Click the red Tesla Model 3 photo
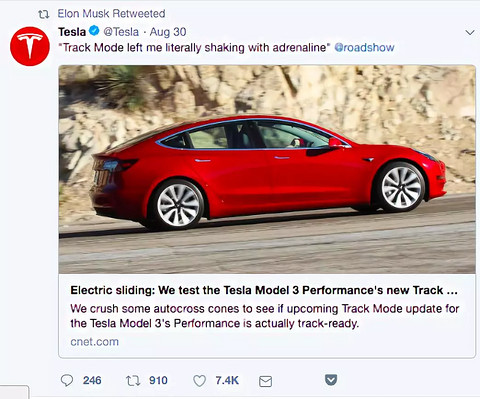480x399 pixels. tap(267, 169)
